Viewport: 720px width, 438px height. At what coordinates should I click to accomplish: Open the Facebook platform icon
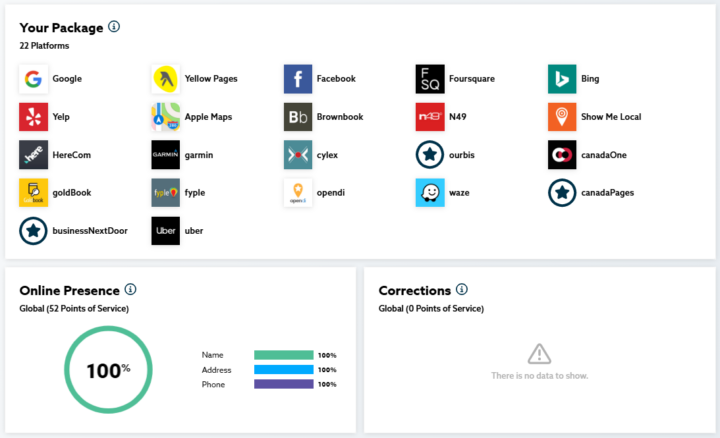coord(298,79)
